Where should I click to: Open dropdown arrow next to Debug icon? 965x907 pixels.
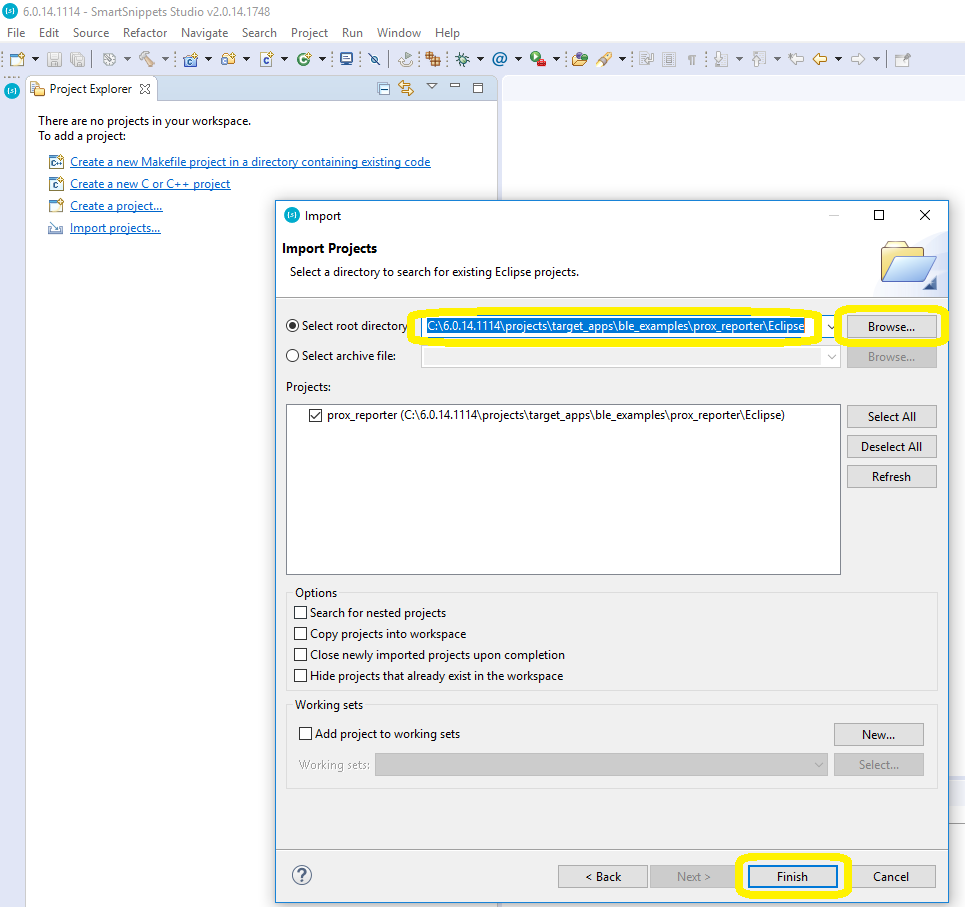[481, 59]
